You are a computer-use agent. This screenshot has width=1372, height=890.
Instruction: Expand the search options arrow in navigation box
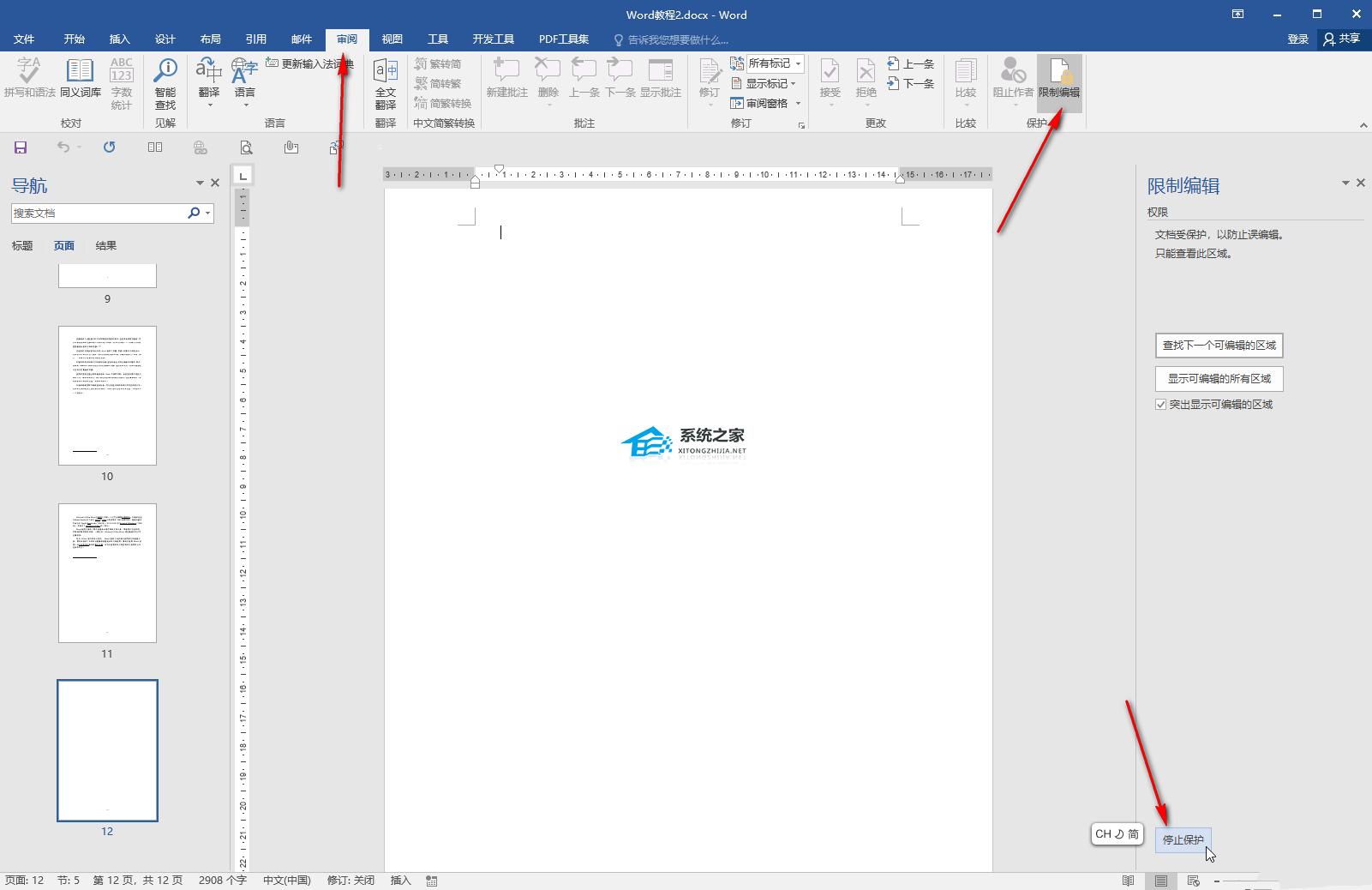208,213
